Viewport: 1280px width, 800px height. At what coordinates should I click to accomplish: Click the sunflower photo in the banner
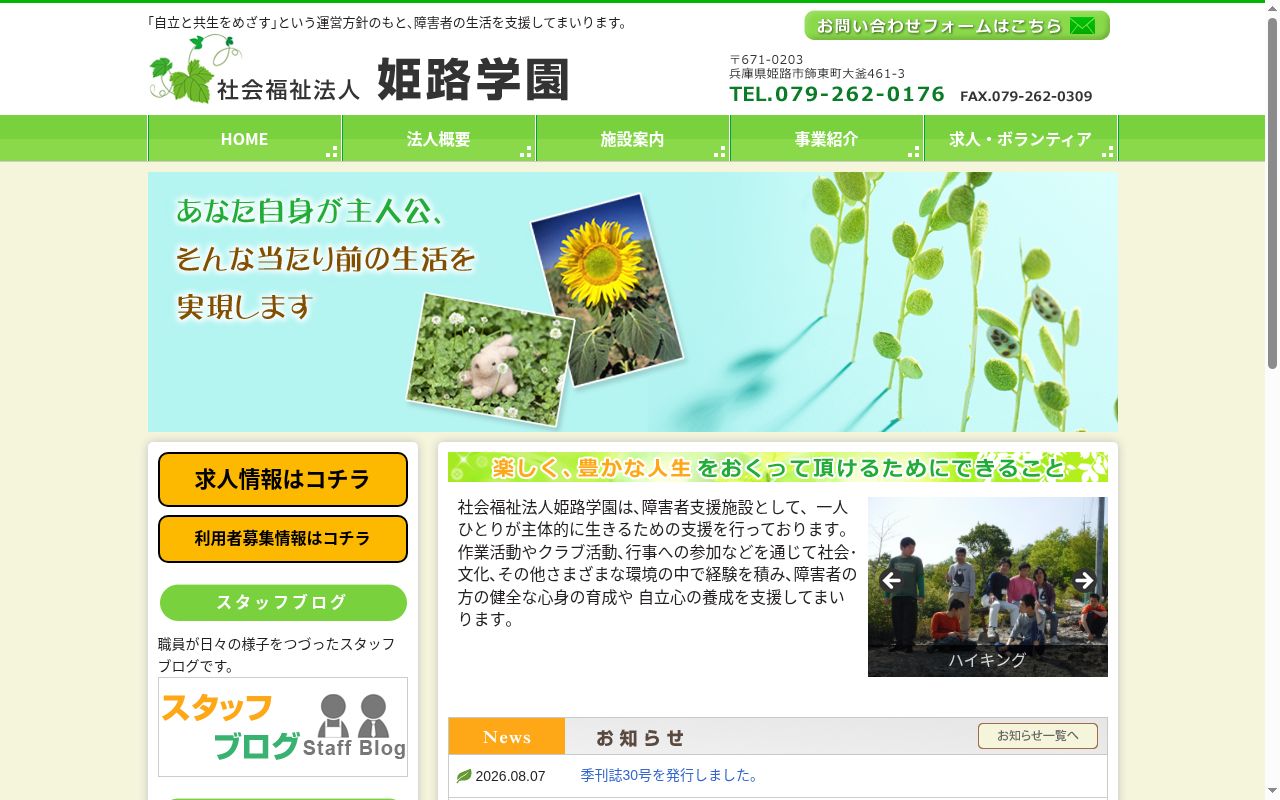click(x=607, y=290)
